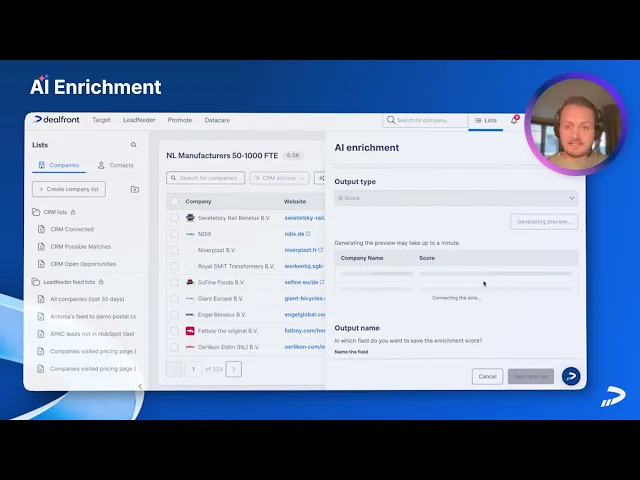Check the Niverplast B.V. row checkbox

[175, 250]
